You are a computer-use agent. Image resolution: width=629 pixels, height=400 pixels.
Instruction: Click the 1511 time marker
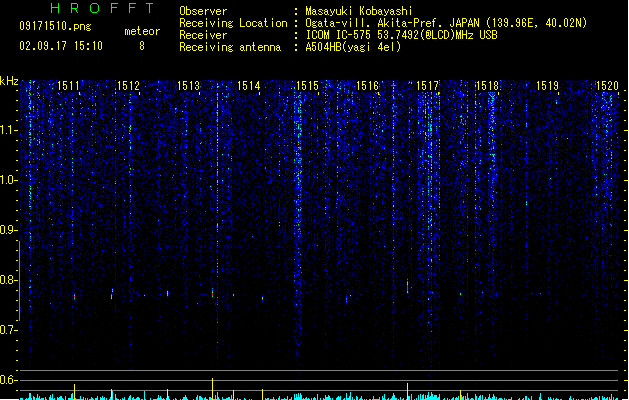coord(68,86)
